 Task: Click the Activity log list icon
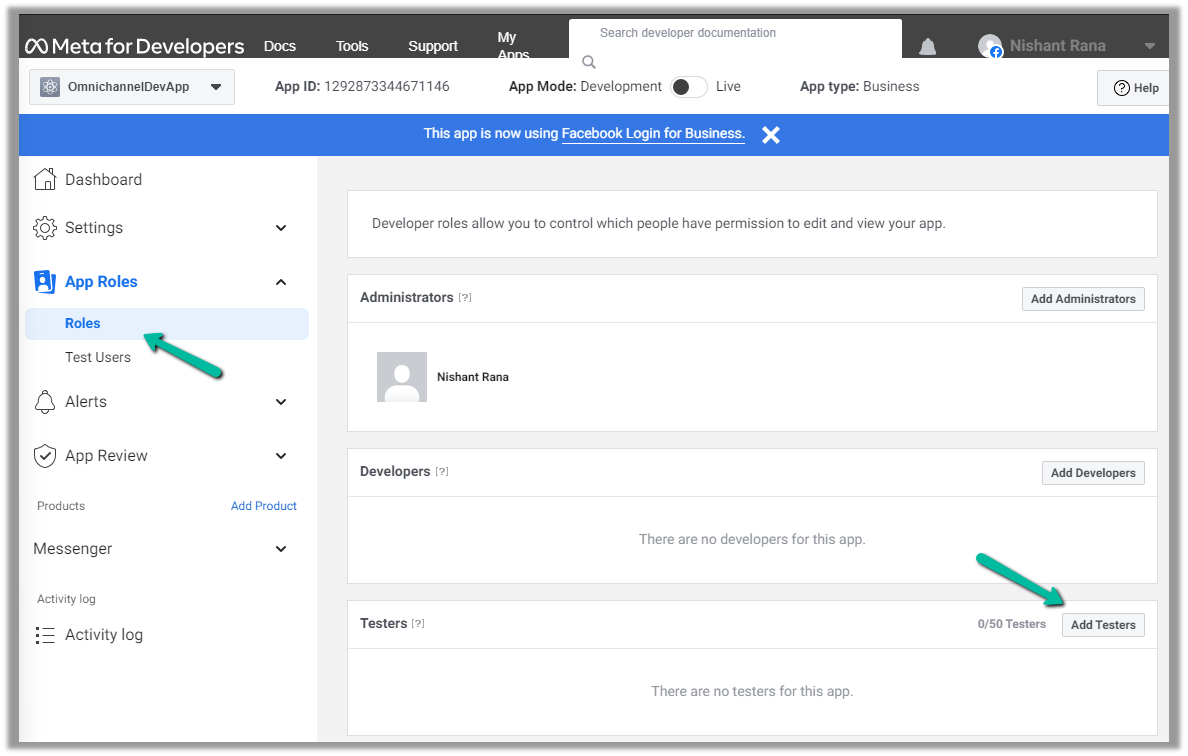click(45, 635)
